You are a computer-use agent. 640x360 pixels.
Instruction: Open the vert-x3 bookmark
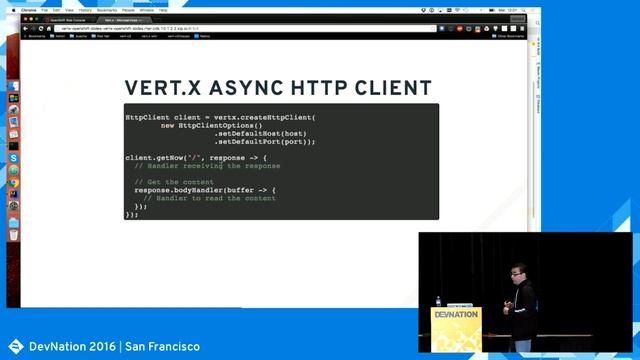(125, 36)
